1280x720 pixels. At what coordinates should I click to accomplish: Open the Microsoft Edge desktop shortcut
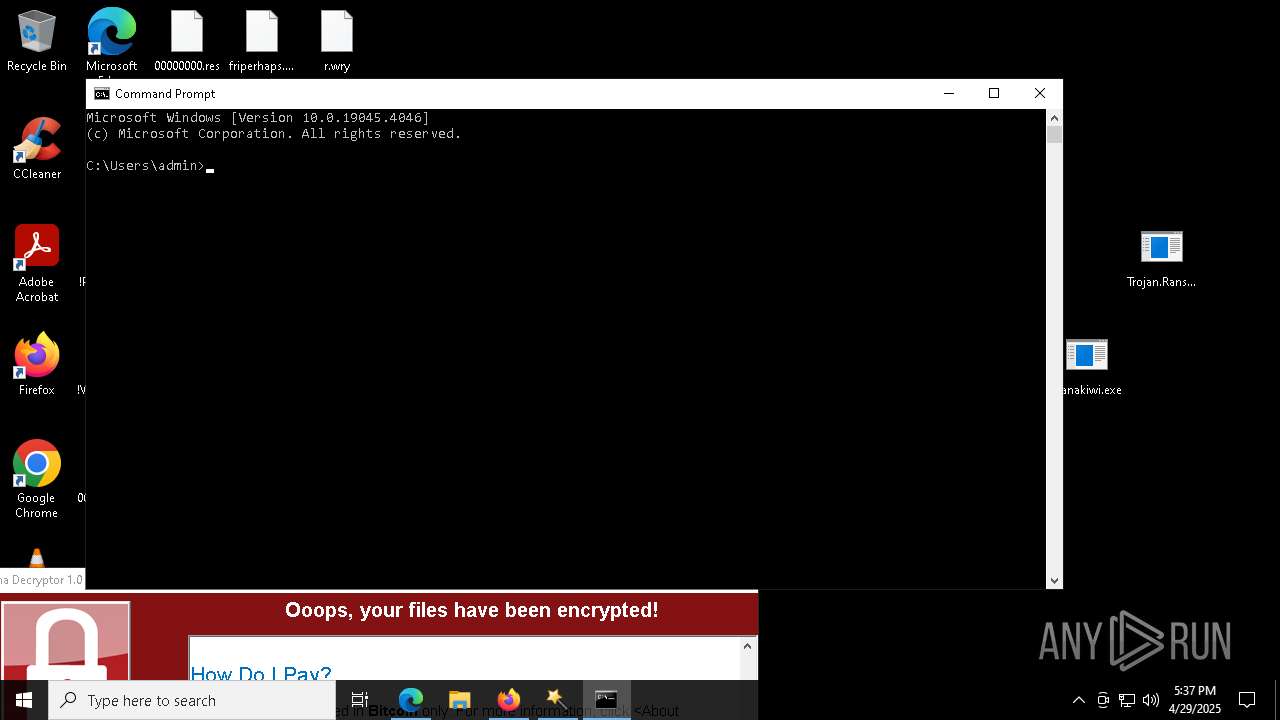click(x=111, y=42)
